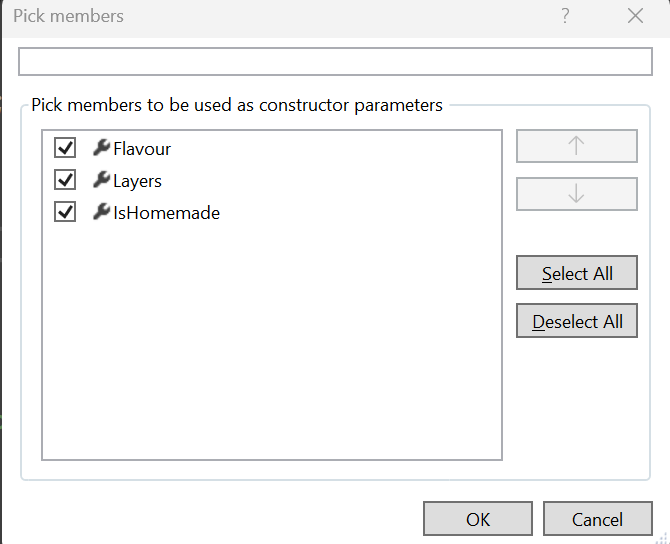Close the Pick members dialog

pos(635,16)
